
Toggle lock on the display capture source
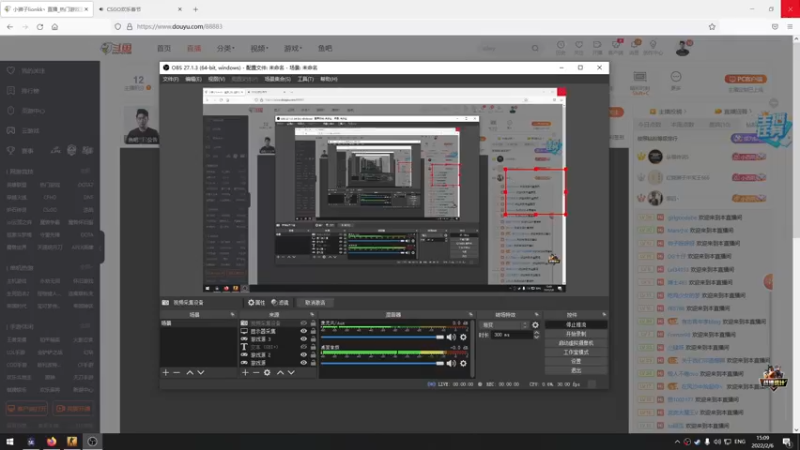[x=313, y=331]
